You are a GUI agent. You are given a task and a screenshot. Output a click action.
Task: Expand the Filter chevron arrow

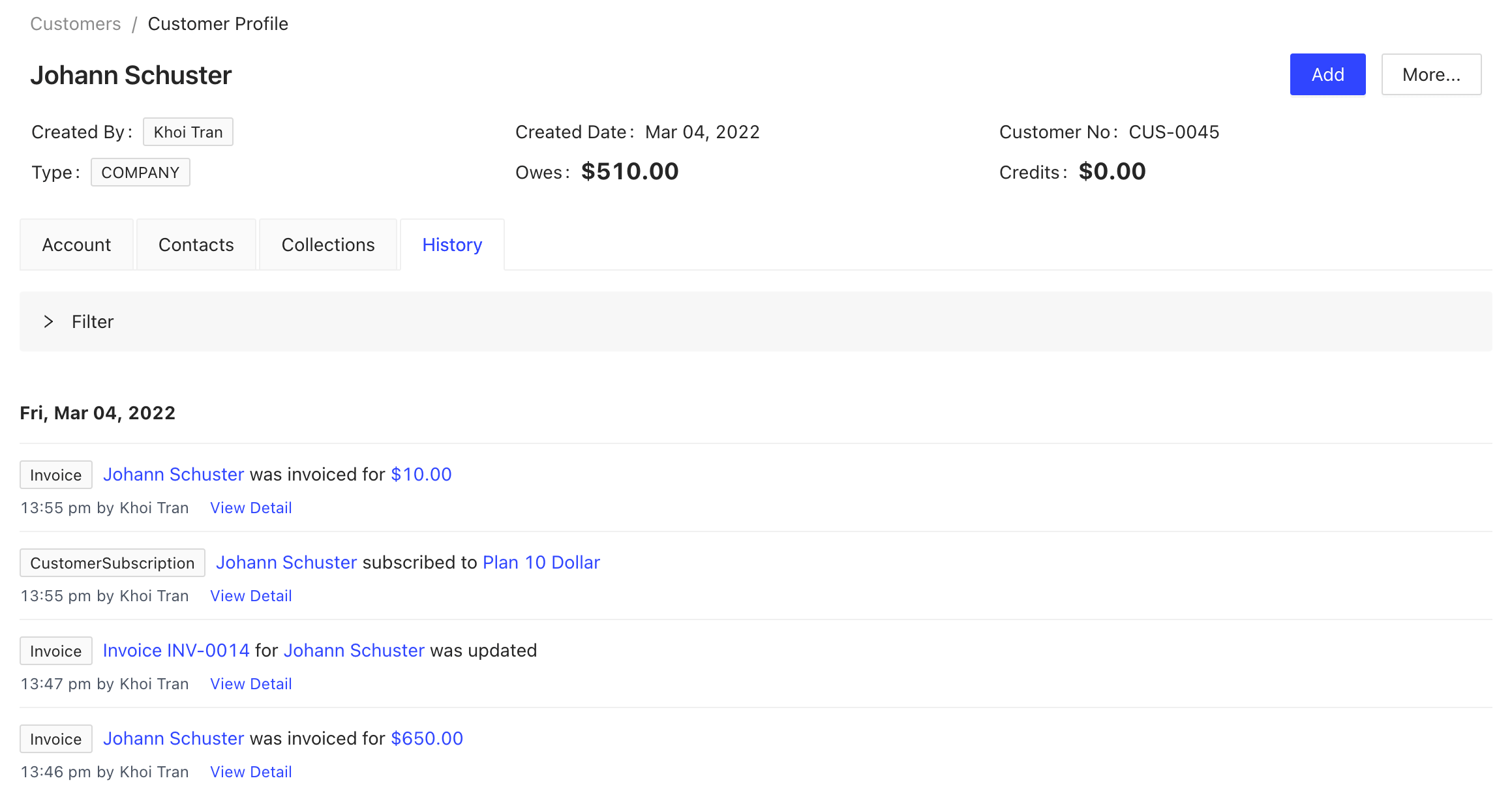click(x=48, y=321)
